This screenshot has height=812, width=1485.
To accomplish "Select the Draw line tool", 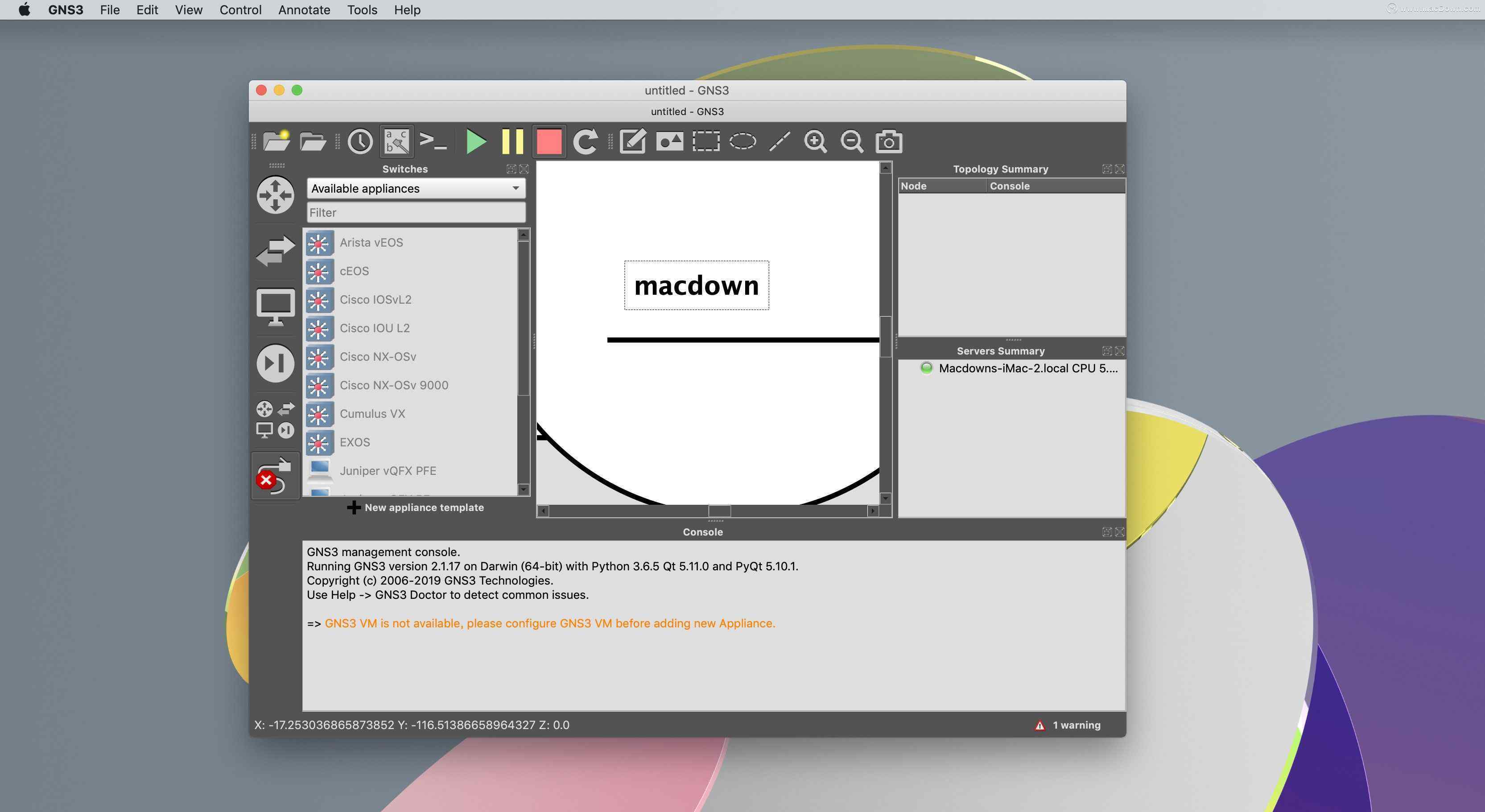I will 780,141.
